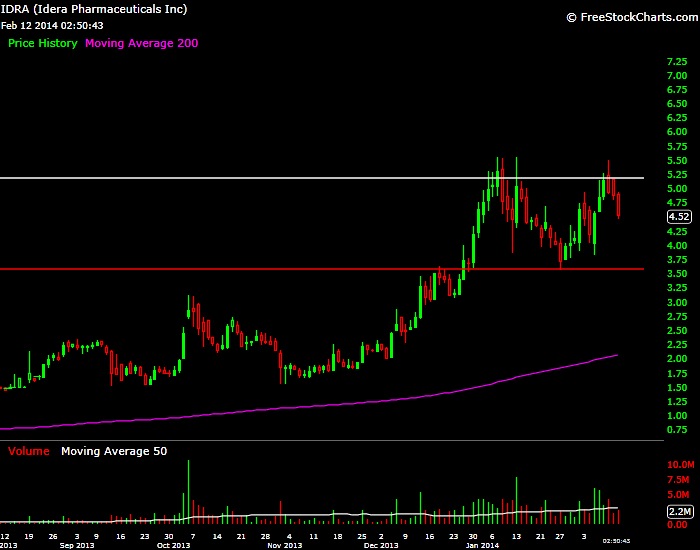Click the 5.0M volume axis label
The width and height of the screenshot is (700, 550).
pyautogui.click(x=678, y=494)
